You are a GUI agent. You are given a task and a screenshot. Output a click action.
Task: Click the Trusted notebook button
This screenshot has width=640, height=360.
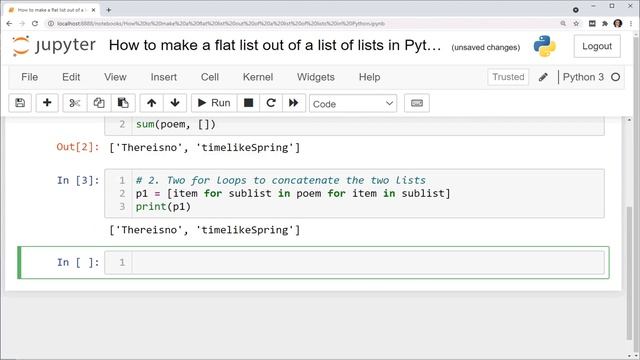508,77
